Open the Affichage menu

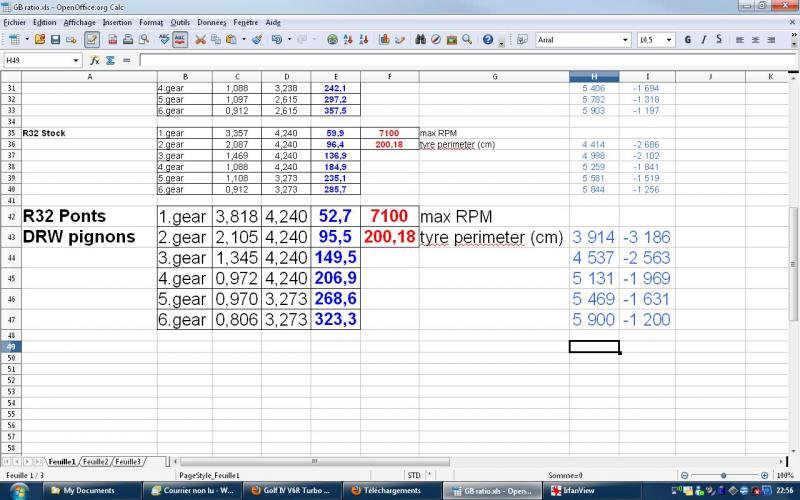(x=80, y=22)
